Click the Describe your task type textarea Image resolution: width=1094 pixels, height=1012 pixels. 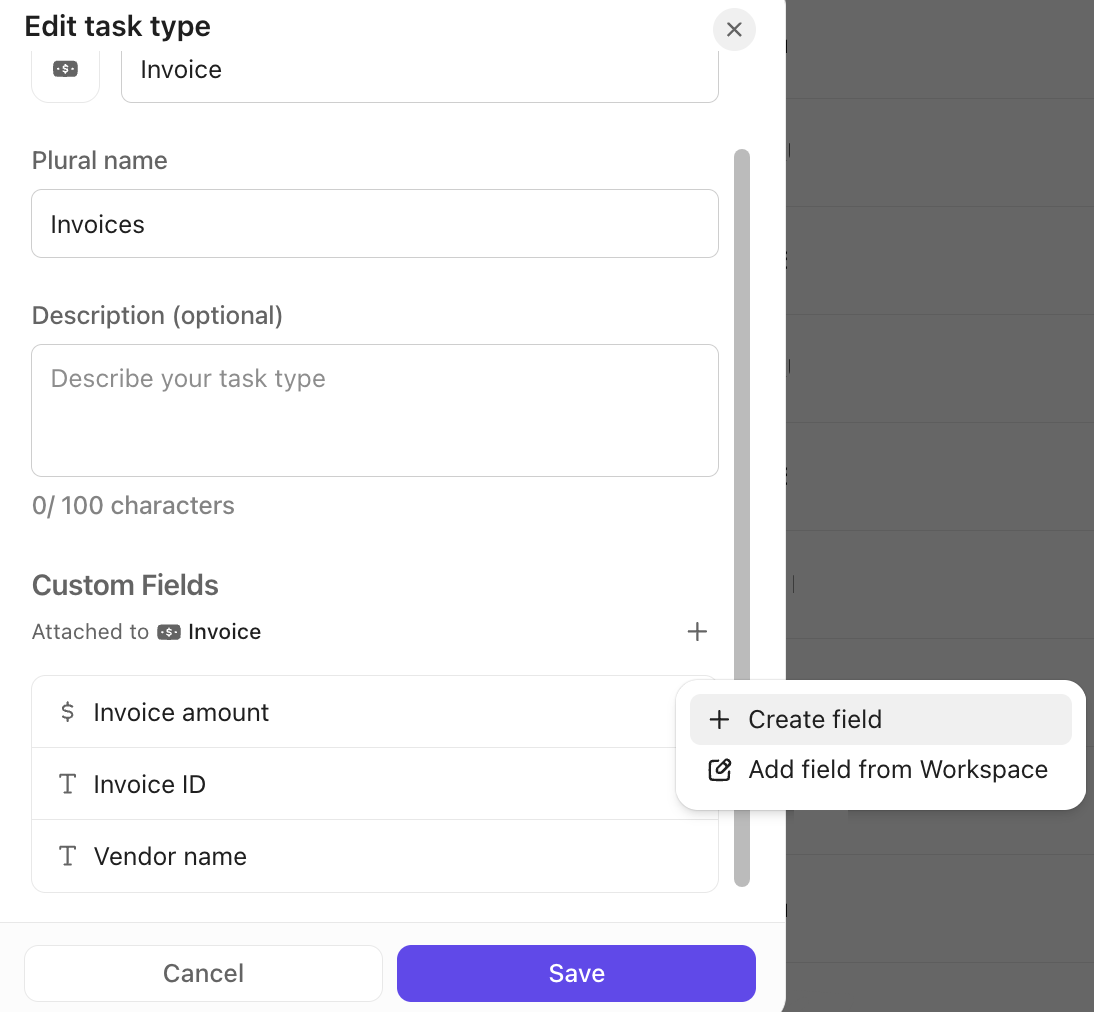tap(375, 410)
